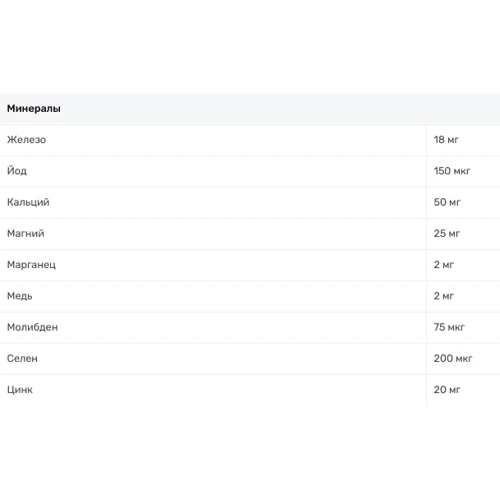Click the Минералы section header

(34, 109)
